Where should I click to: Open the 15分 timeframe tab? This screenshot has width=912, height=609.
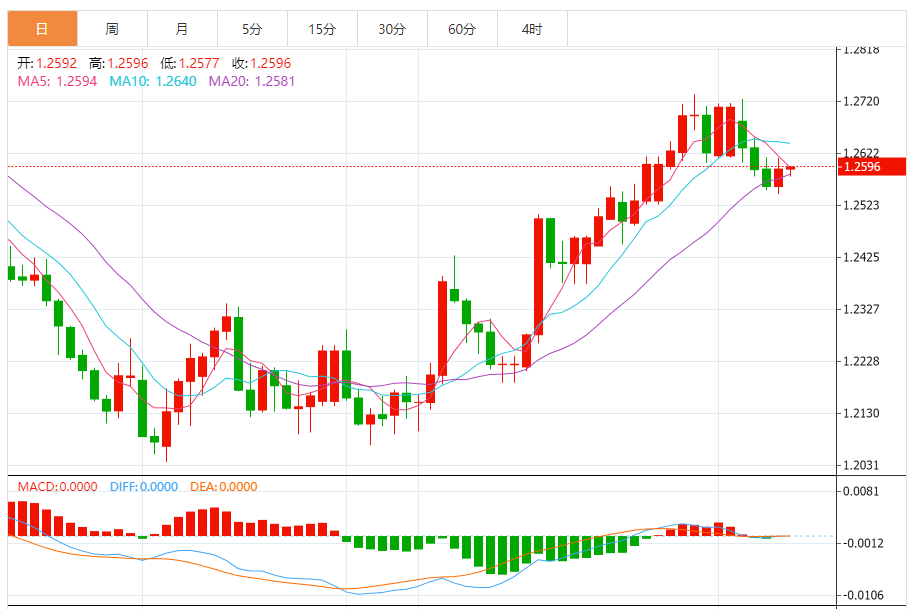point(322,29)
